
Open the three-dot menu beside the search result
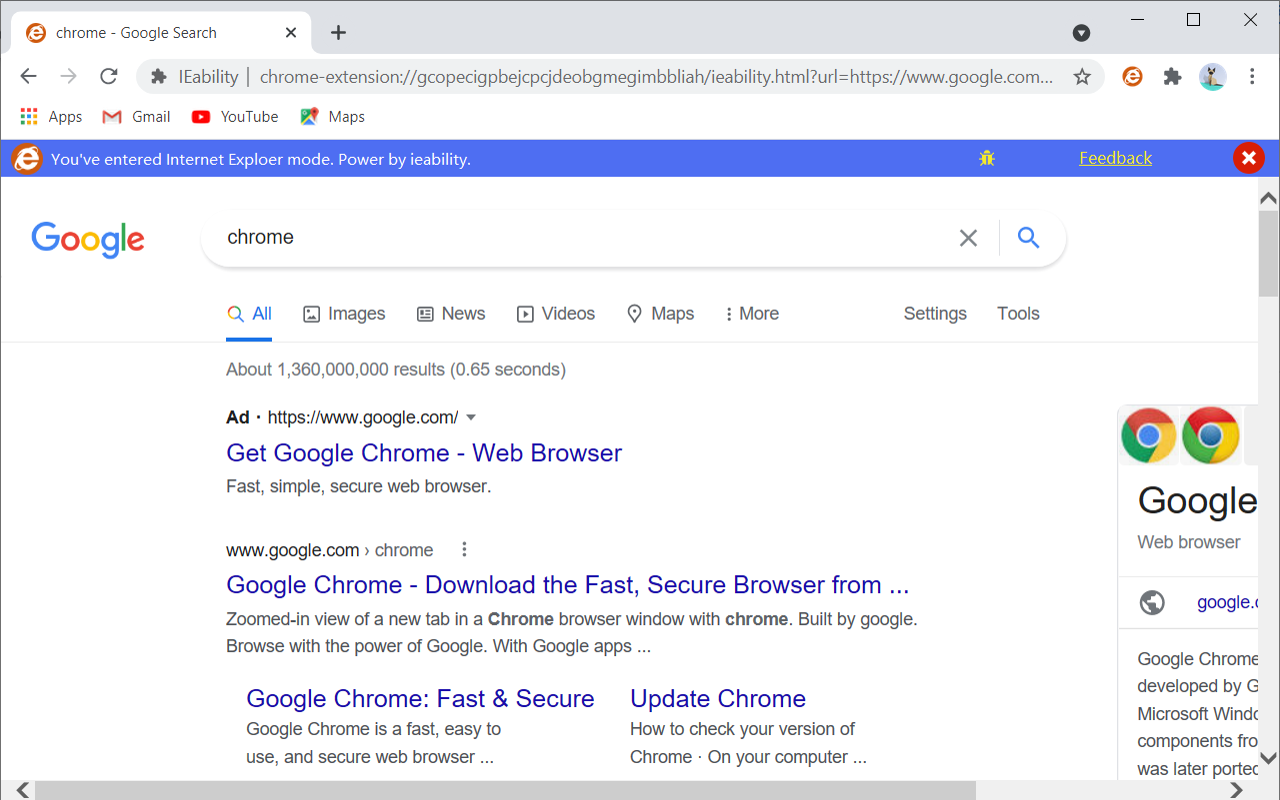pyautogui.click(x=463, y=549)
